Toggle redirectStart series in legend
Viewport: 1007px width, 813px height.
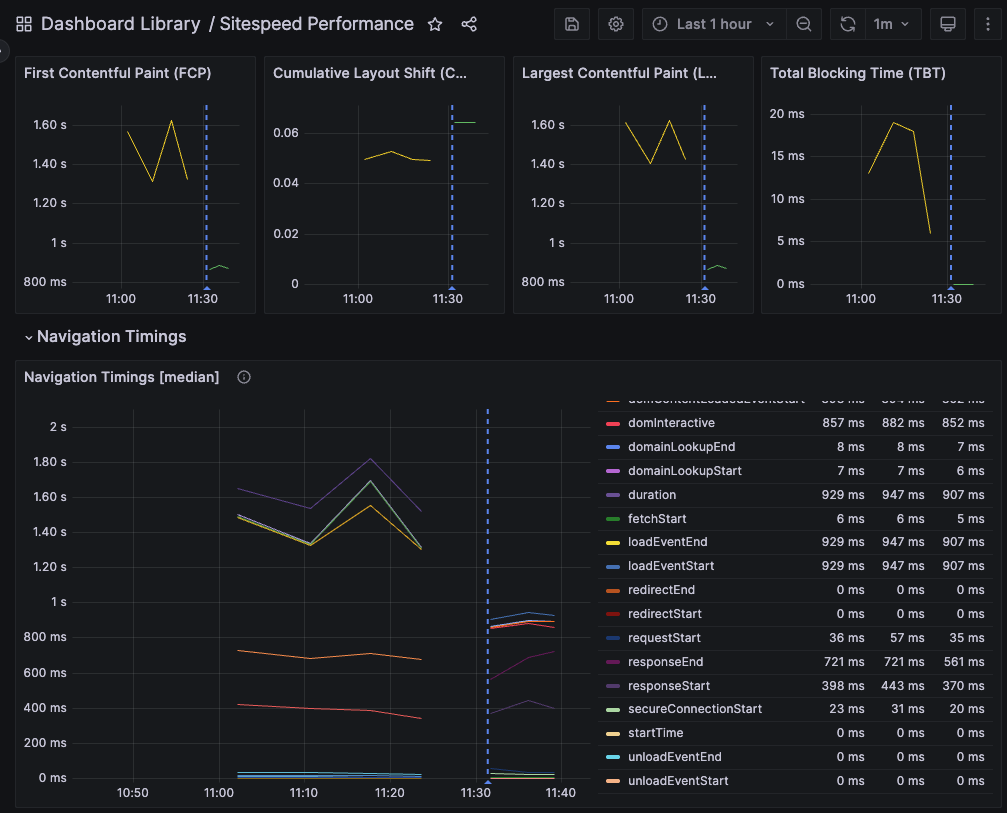[x=664, y=614]
